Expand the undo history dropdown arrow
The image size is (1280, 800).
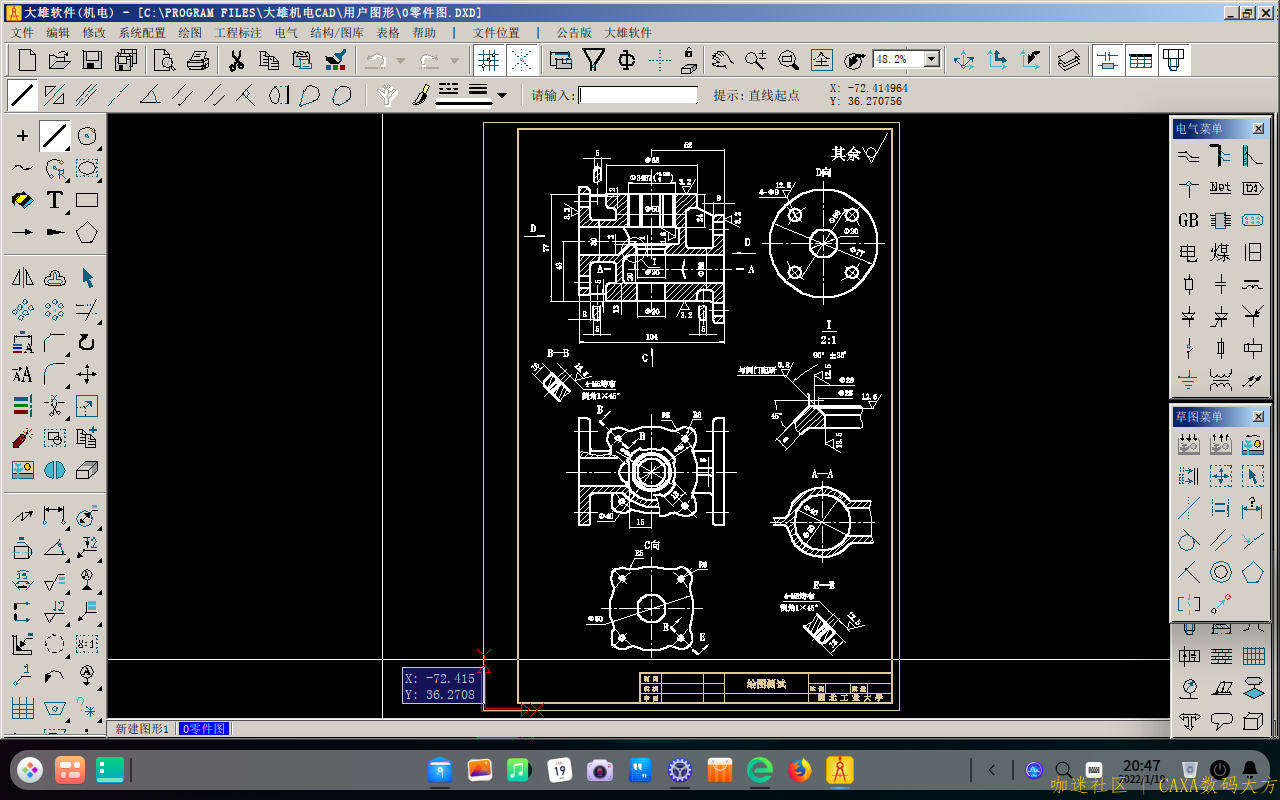(400, 61)
